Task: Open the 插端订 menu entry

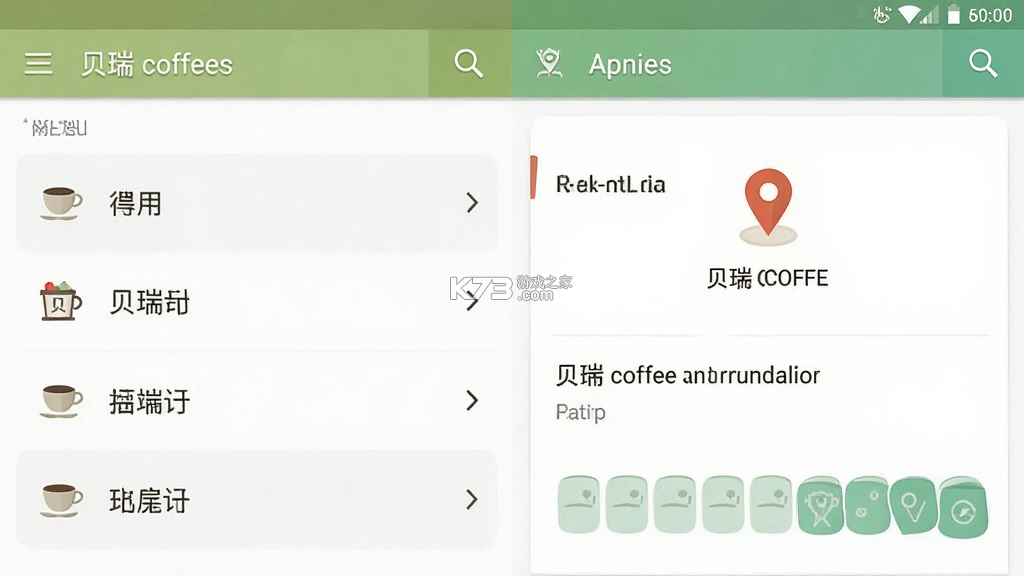Action: [257, 400]
